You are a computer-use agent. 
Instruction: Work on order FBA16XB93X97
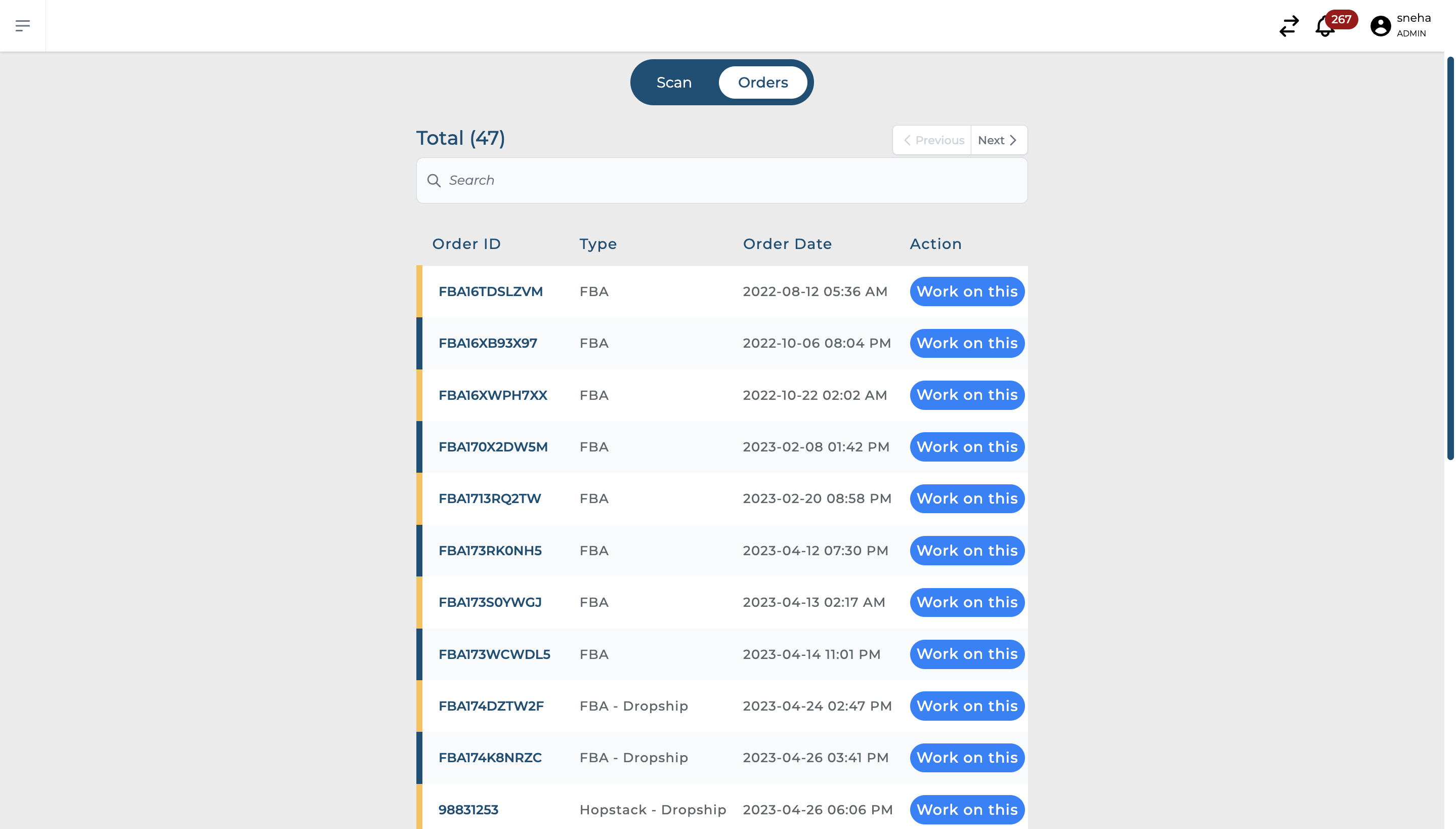coord(967,343)
